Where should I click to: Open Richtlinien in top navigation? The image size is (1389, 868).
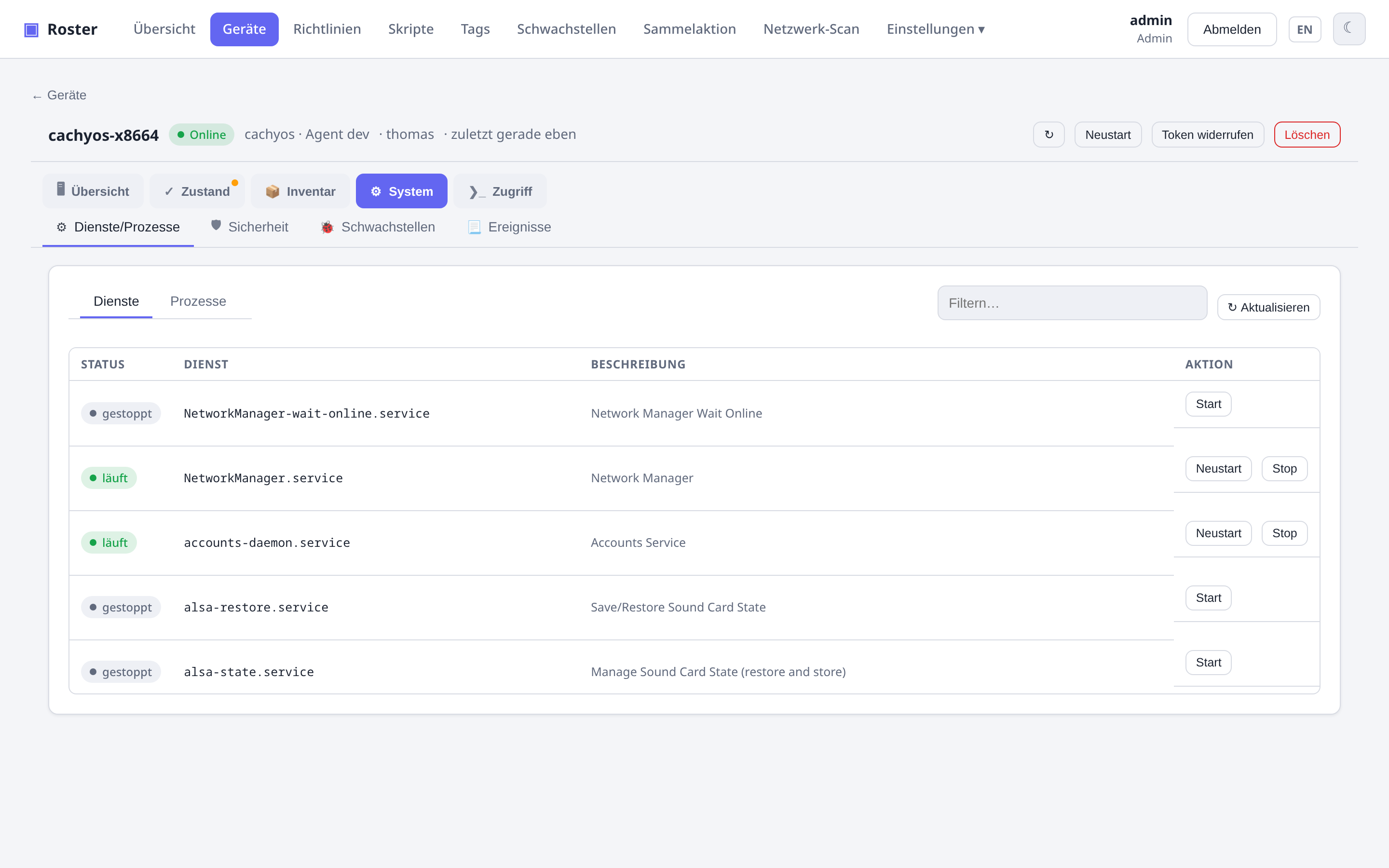point(327,29)
